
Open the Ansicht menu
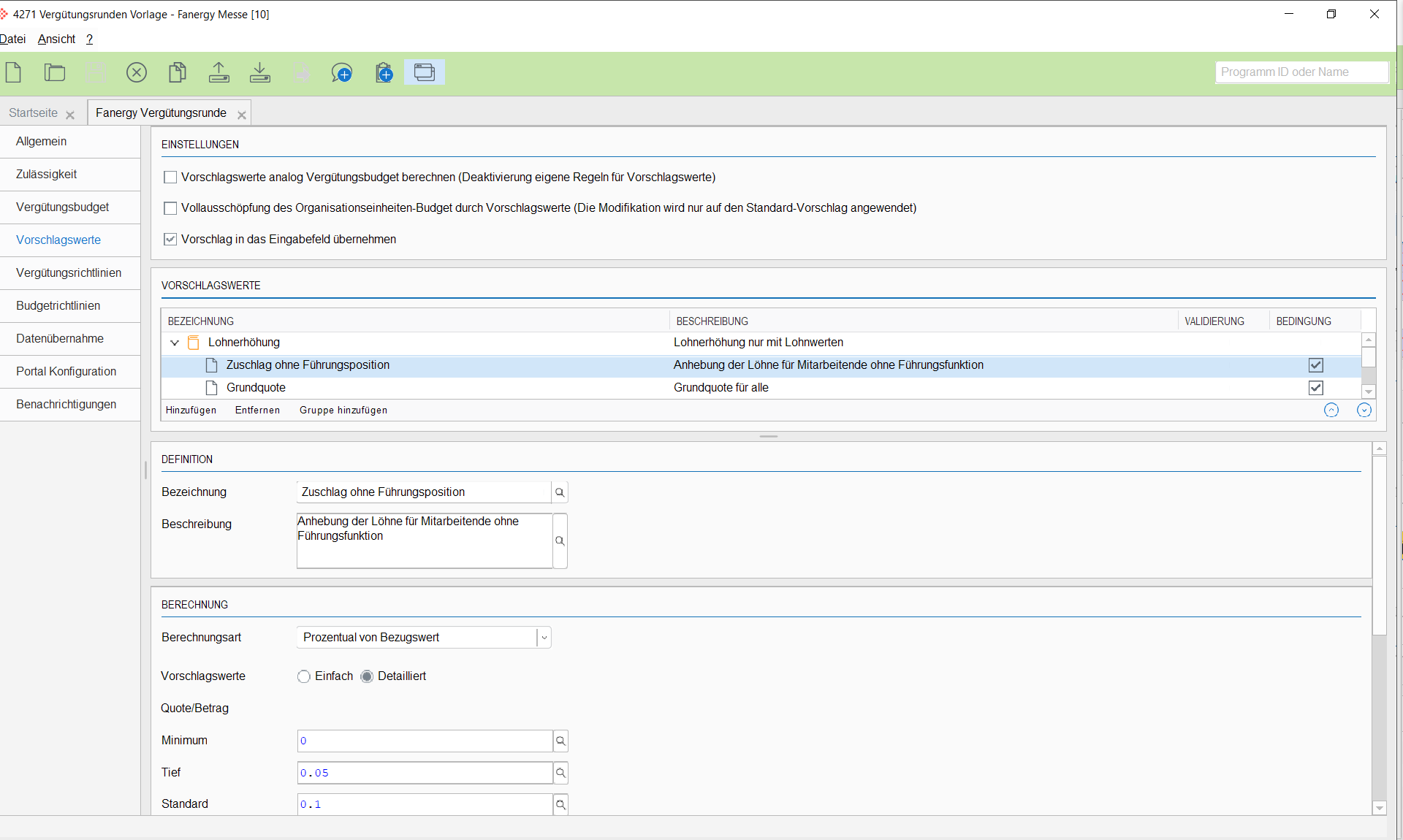(56, 39)
